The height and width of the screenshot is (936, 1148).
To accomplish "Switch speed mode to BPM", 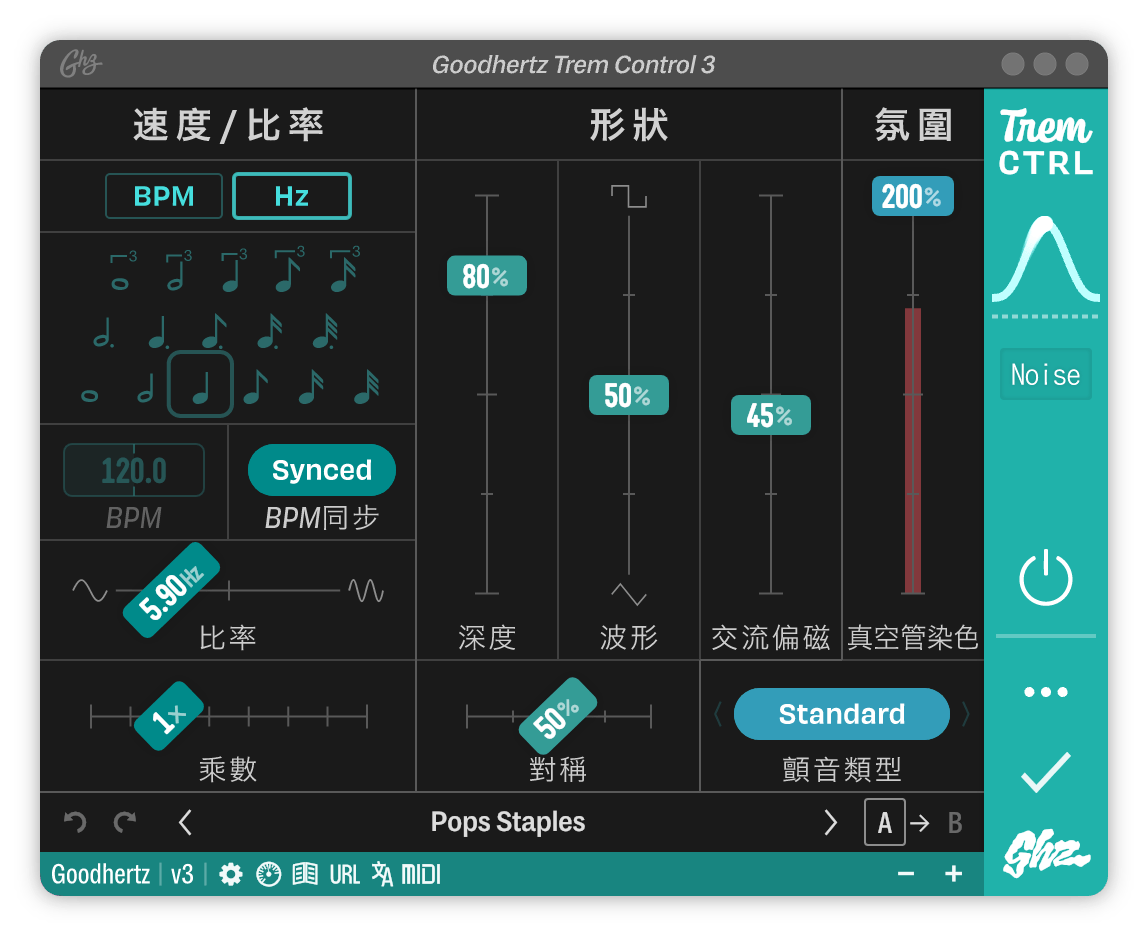I will [164, 196].
